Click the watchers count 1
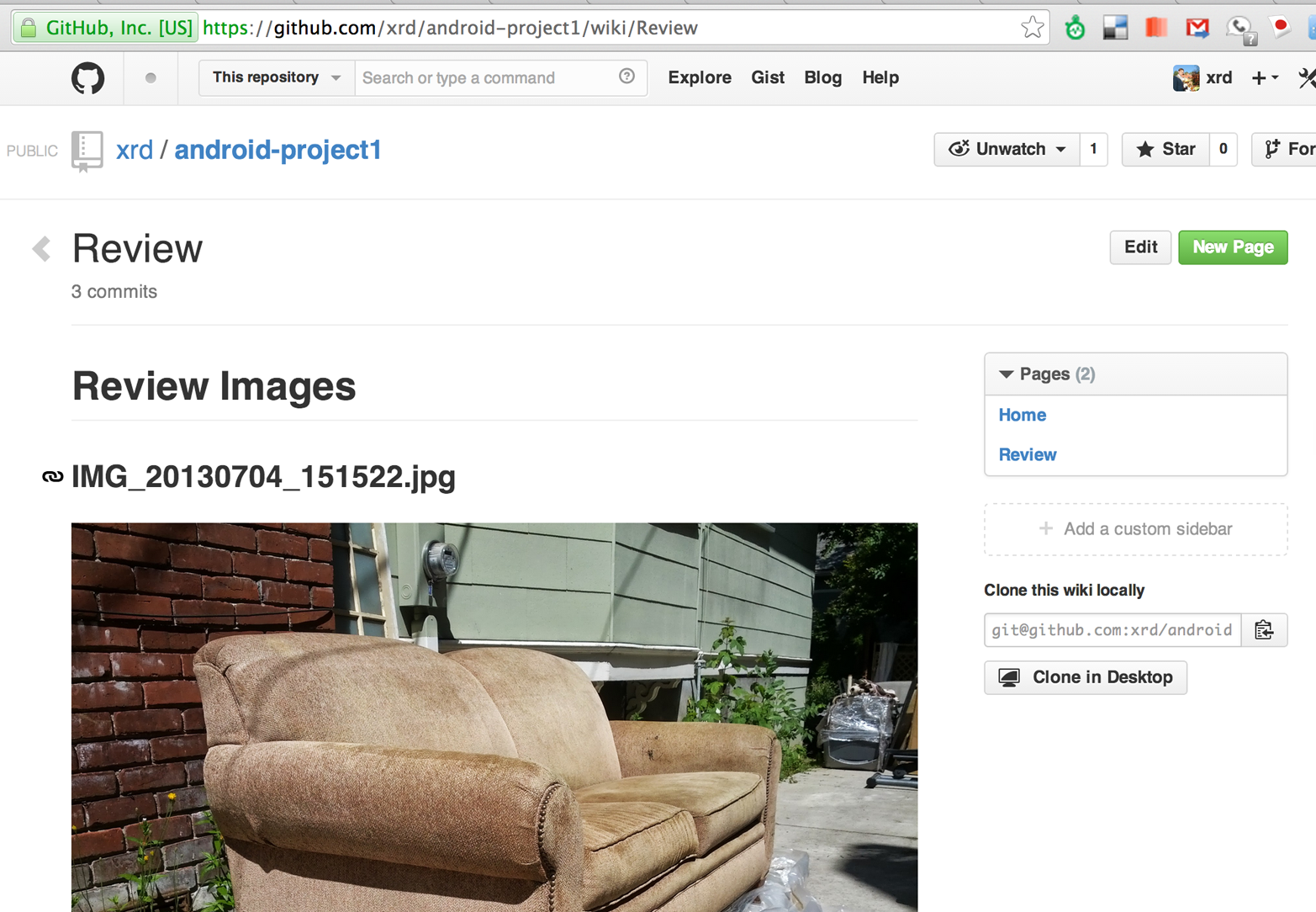This screenshot has width=1316, height=912. tap(1094, 149)
